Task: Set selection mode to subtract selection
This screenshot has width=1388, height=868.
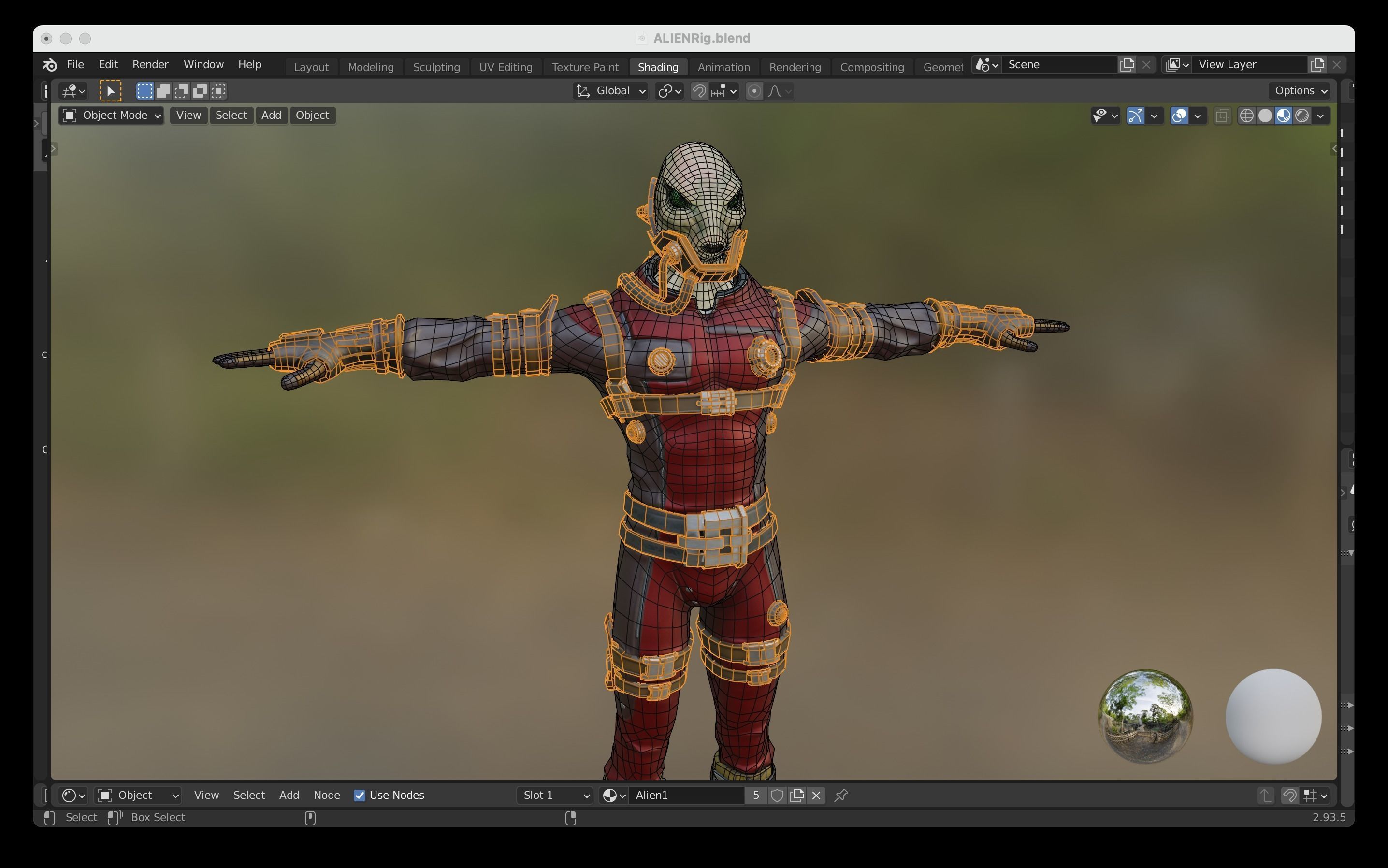Action: (181, 91)
